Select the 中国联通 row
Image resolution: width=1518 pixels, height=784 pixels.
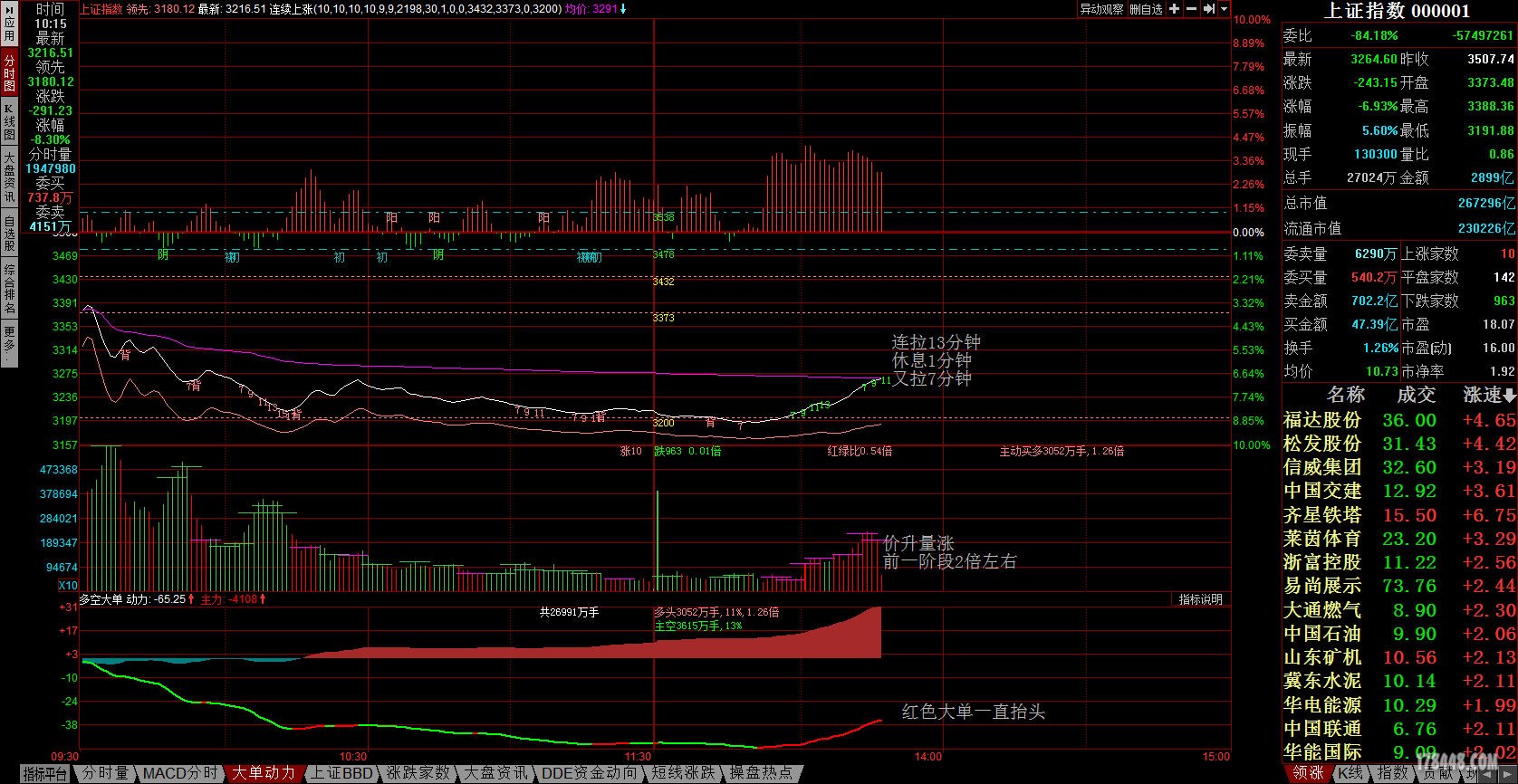[1399, 729]
